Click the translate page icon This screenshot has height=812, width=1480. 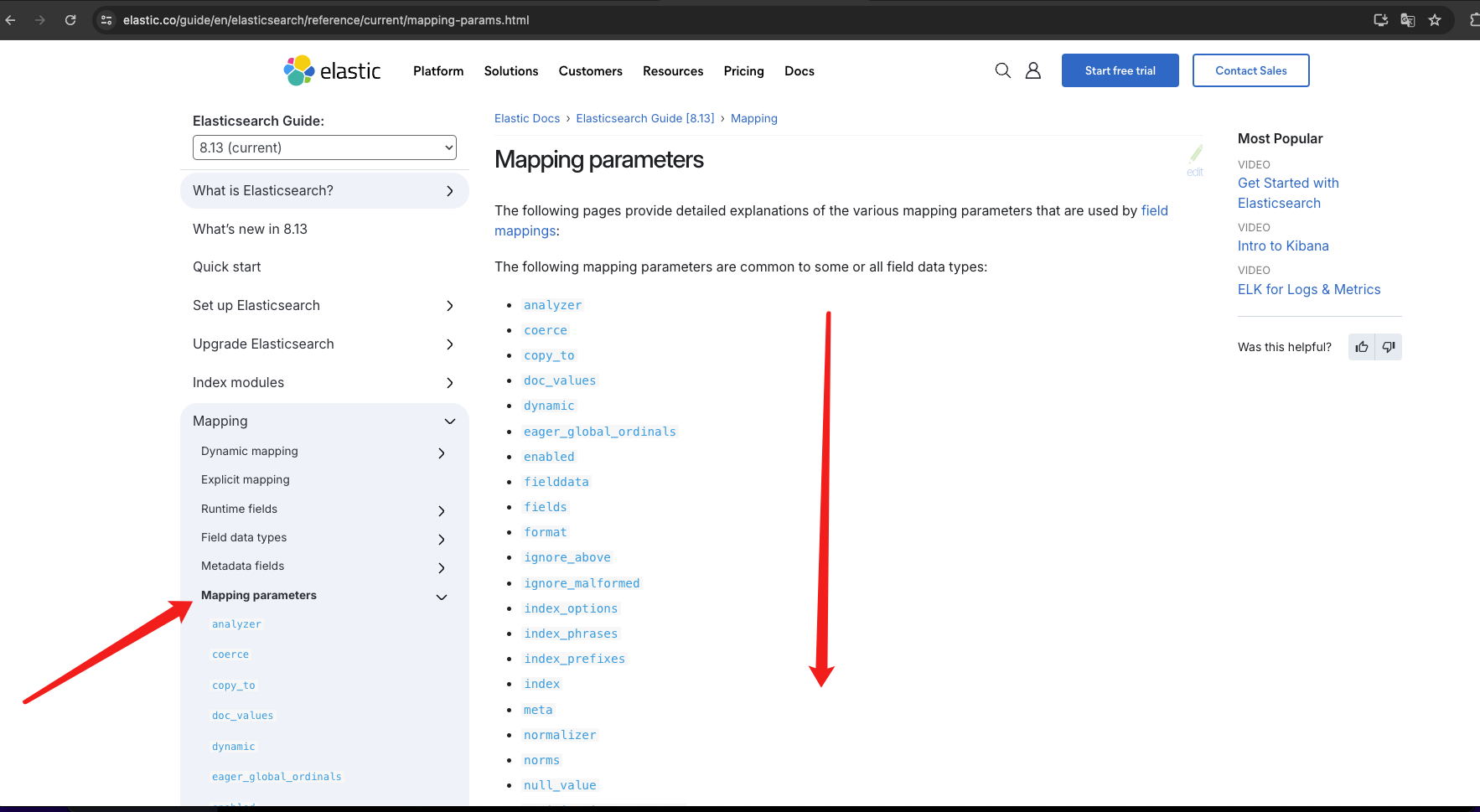tap(1408, 20)
